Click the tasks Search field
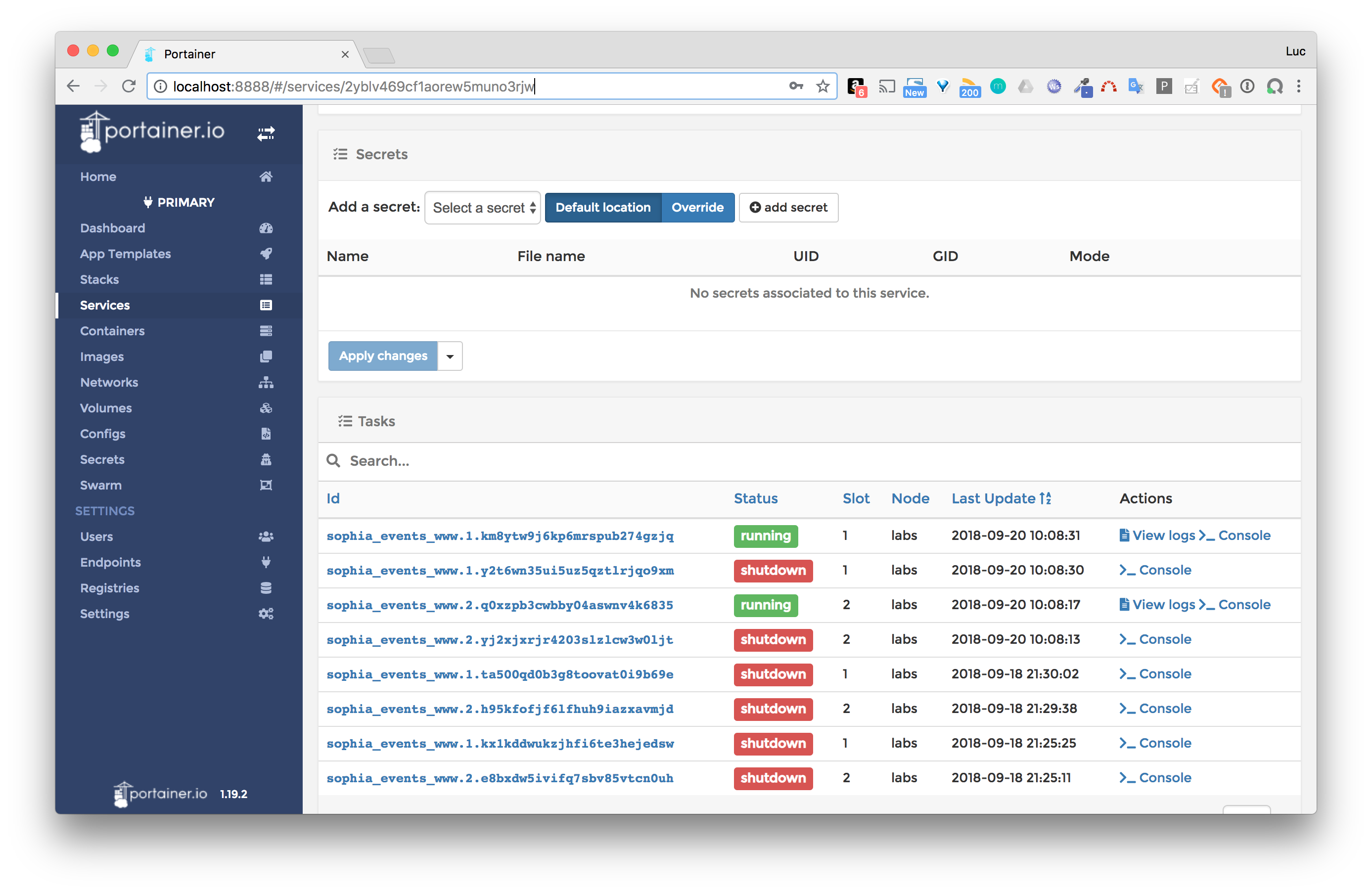This screenshot has width=1372, height=893. pyautogui.click(x=519, y=461)
